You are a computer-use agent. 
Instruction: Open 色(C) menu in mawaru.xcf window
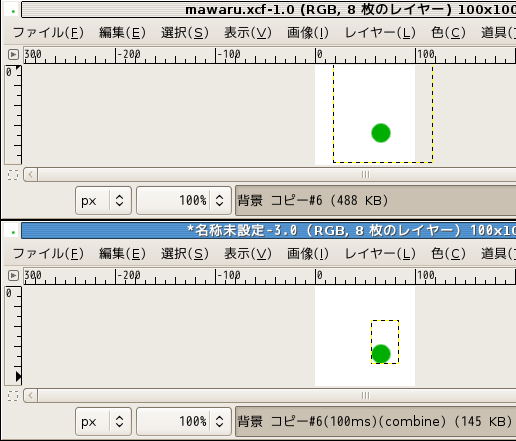448,33
